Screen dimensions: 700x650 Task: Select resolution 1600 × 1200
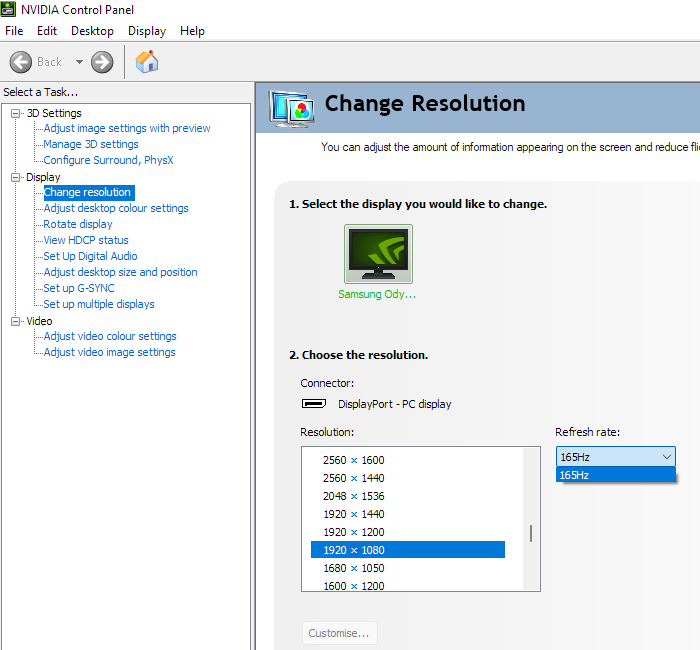point(408,586)
